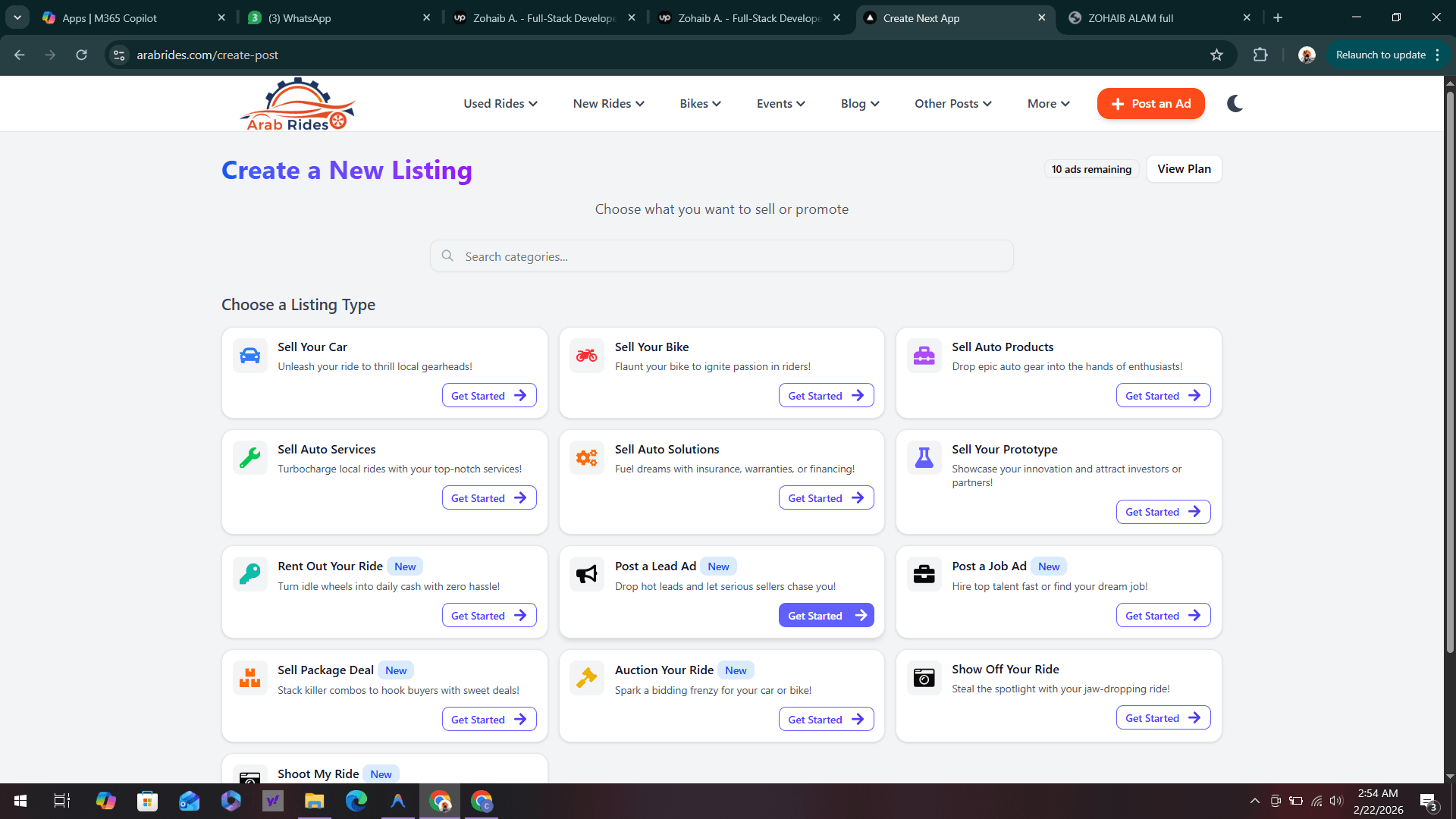The image size is (1456, 819).
Task: Open the Bikes dropdown menu
Action: [x=699, y=103]
